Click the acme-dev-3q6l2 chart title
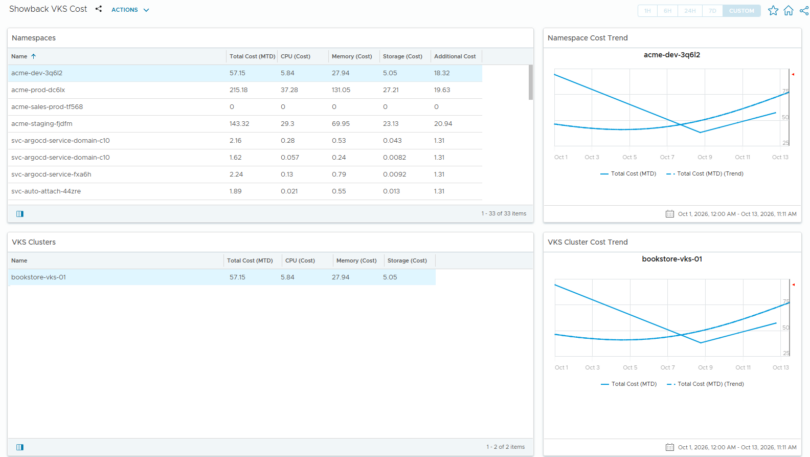 pos(672,55)
